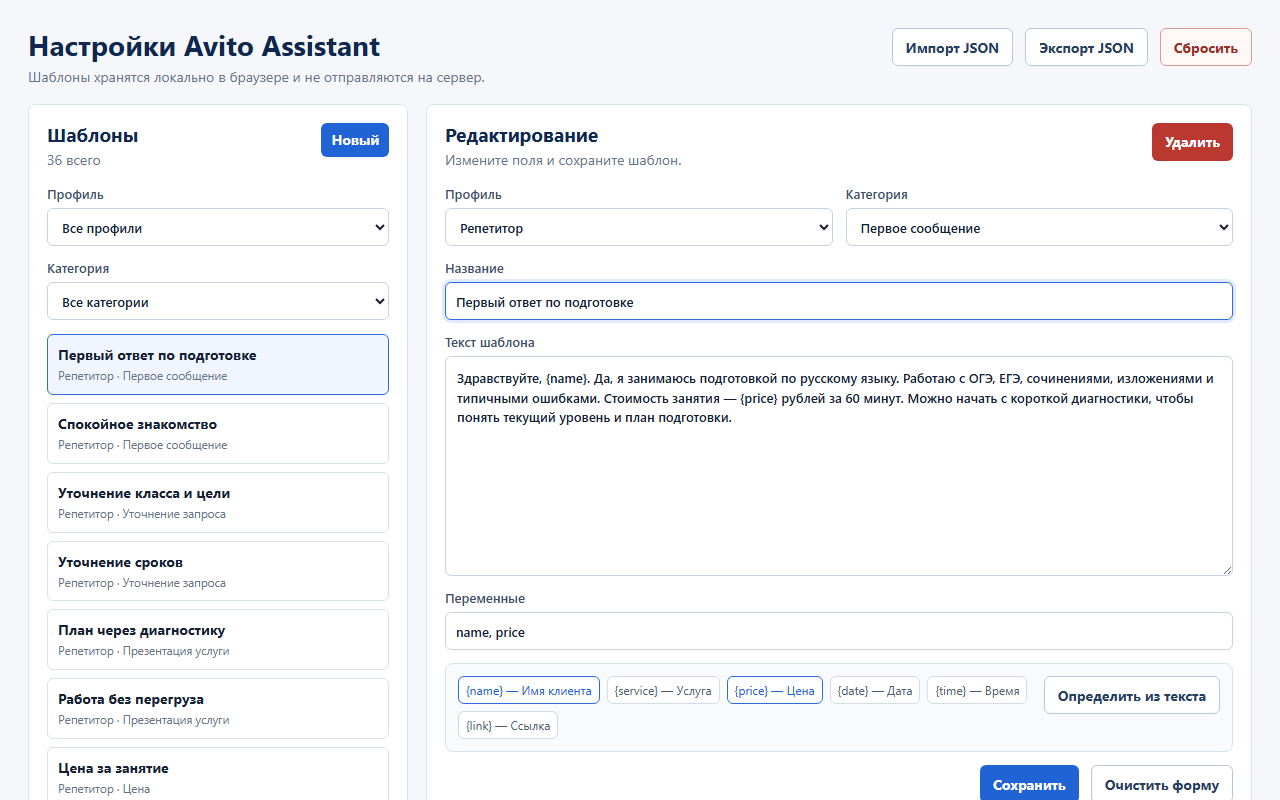Click the Шаблоны panel heading

pyautogui.click(x=93, y=135)
